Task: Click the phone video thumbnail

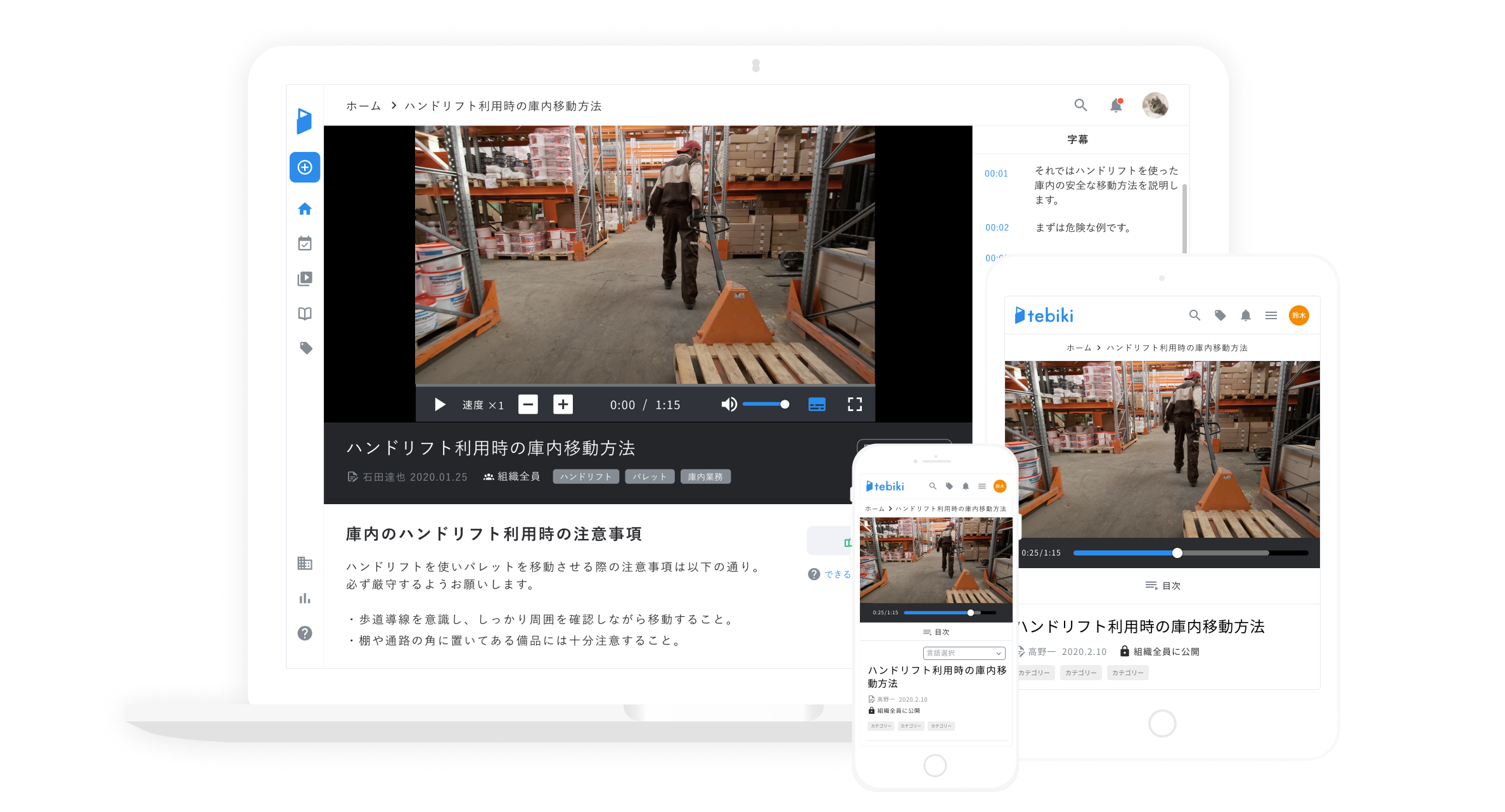Action: [936, 561]
